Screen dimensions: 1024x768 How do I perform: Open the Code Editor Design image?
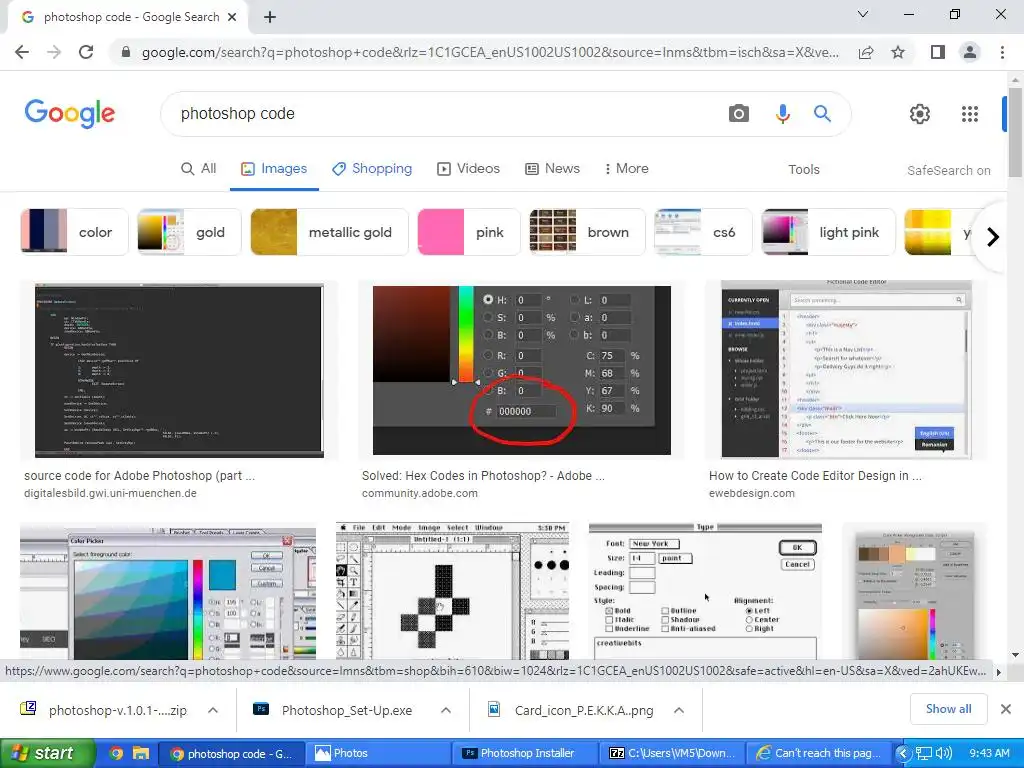coord(846,370)
